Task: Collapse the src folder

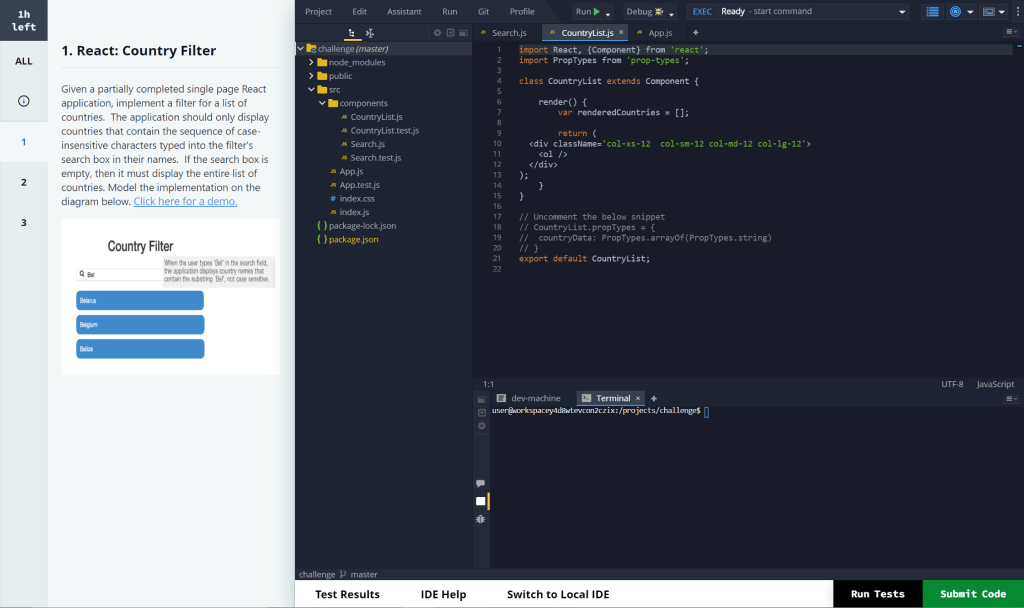Action: tap(311, 89)
